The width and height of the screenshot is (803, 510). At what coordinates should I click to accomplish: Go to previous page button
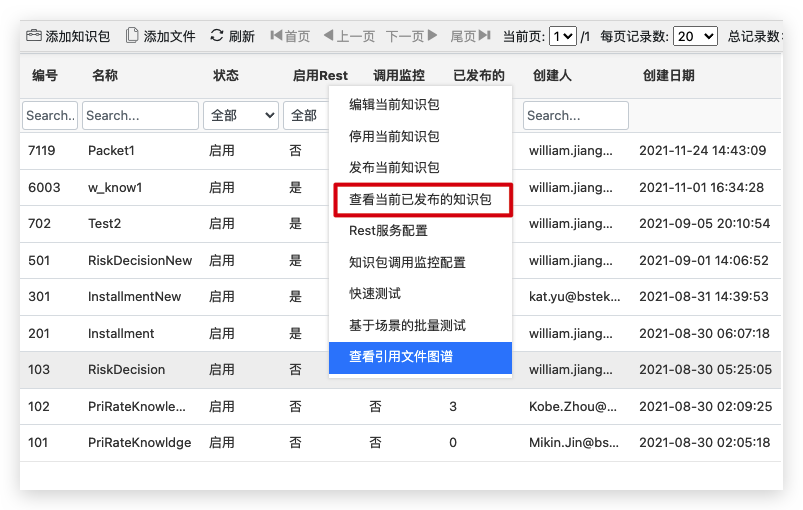pos(348,36)
